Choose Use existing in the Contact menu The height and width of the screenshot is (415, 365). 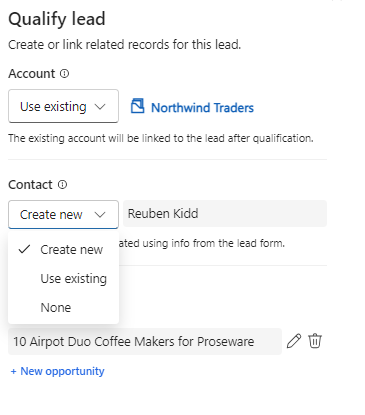click(x=63, y=278)
